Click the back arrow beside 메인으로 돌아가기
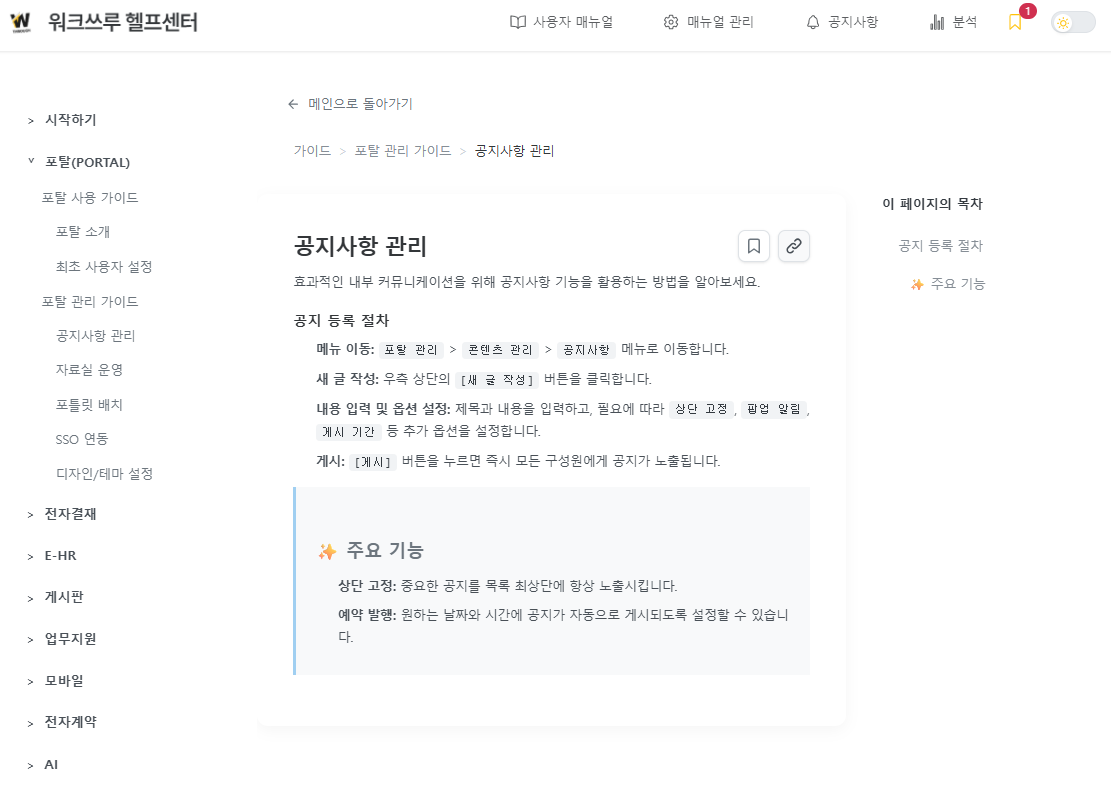 [292, 103]
